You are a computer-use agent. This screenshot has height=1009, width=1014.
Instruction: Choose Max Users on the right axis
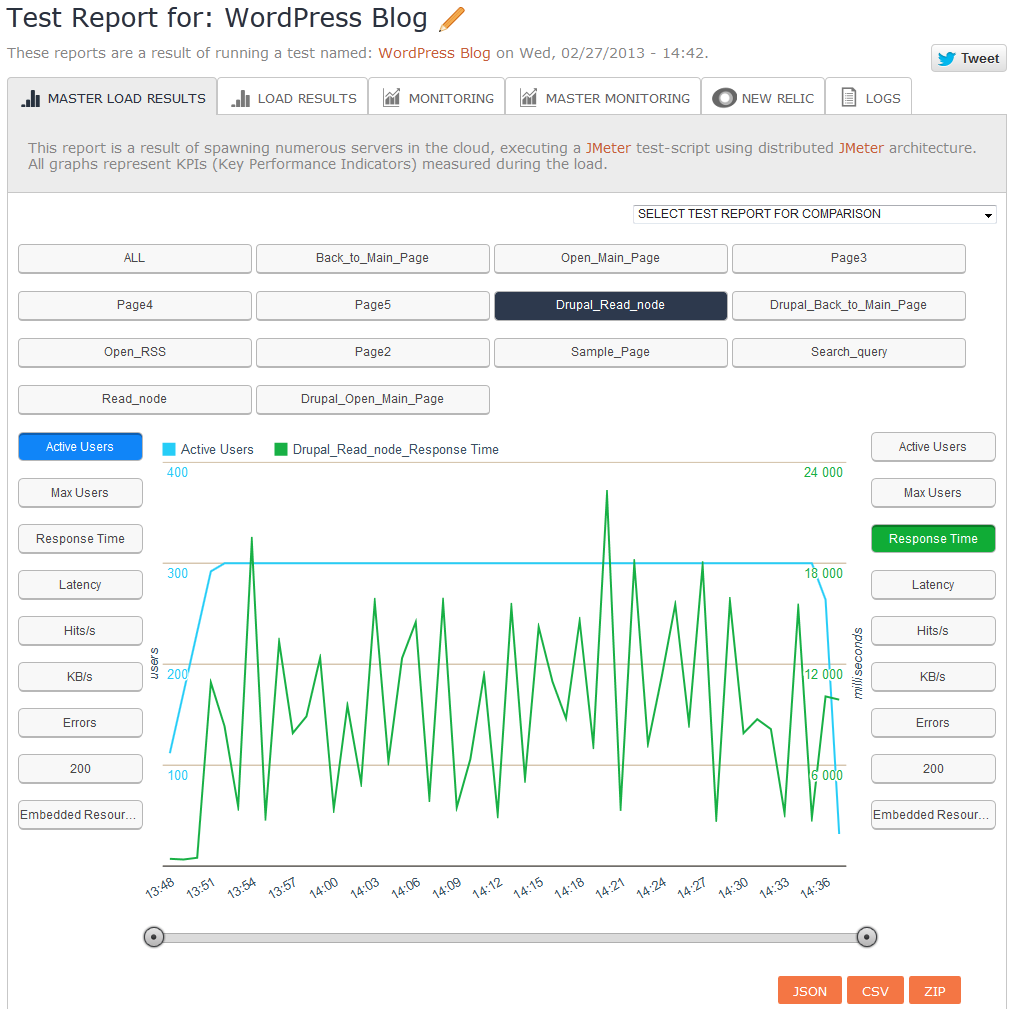pos(933,493)
